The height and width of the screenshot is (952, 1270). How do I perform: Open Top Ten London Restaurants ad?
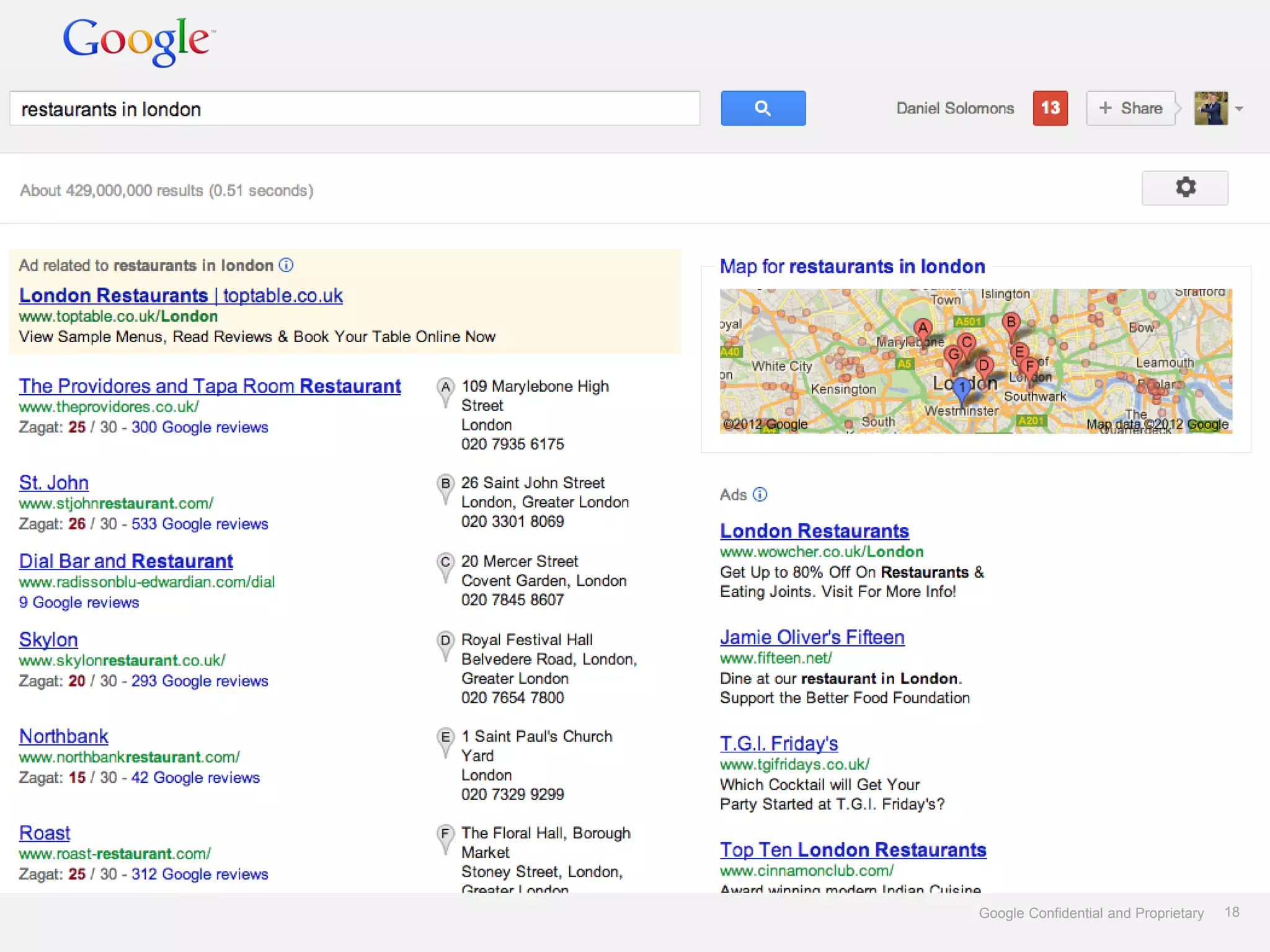click(x=853, y=850)
